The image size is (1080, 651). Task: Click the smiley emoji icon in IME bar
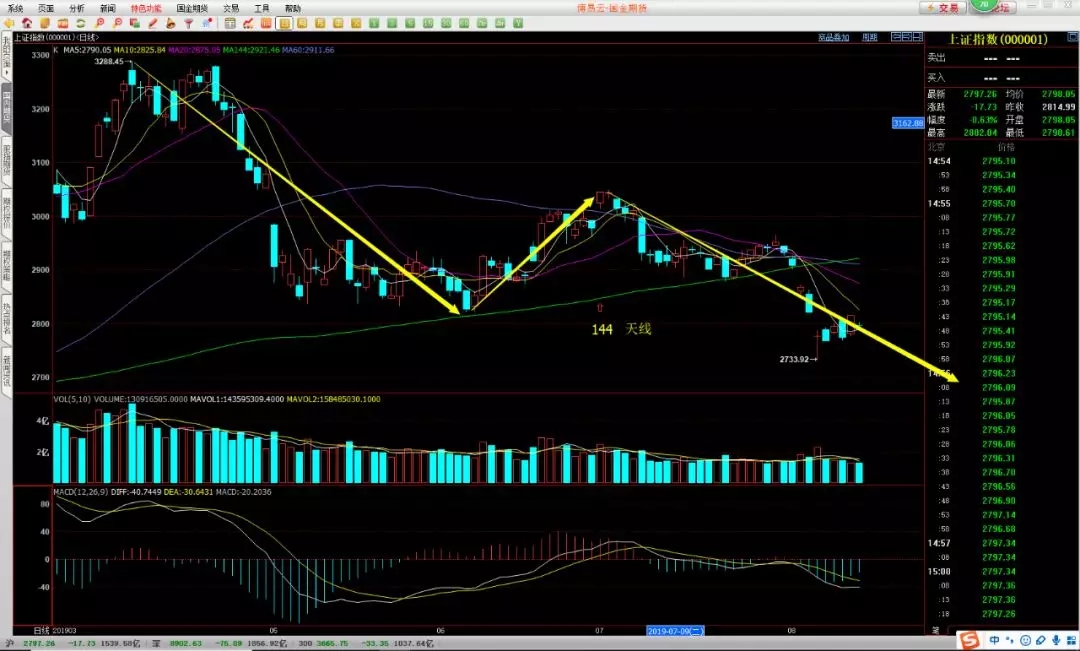click(1026, 641)
